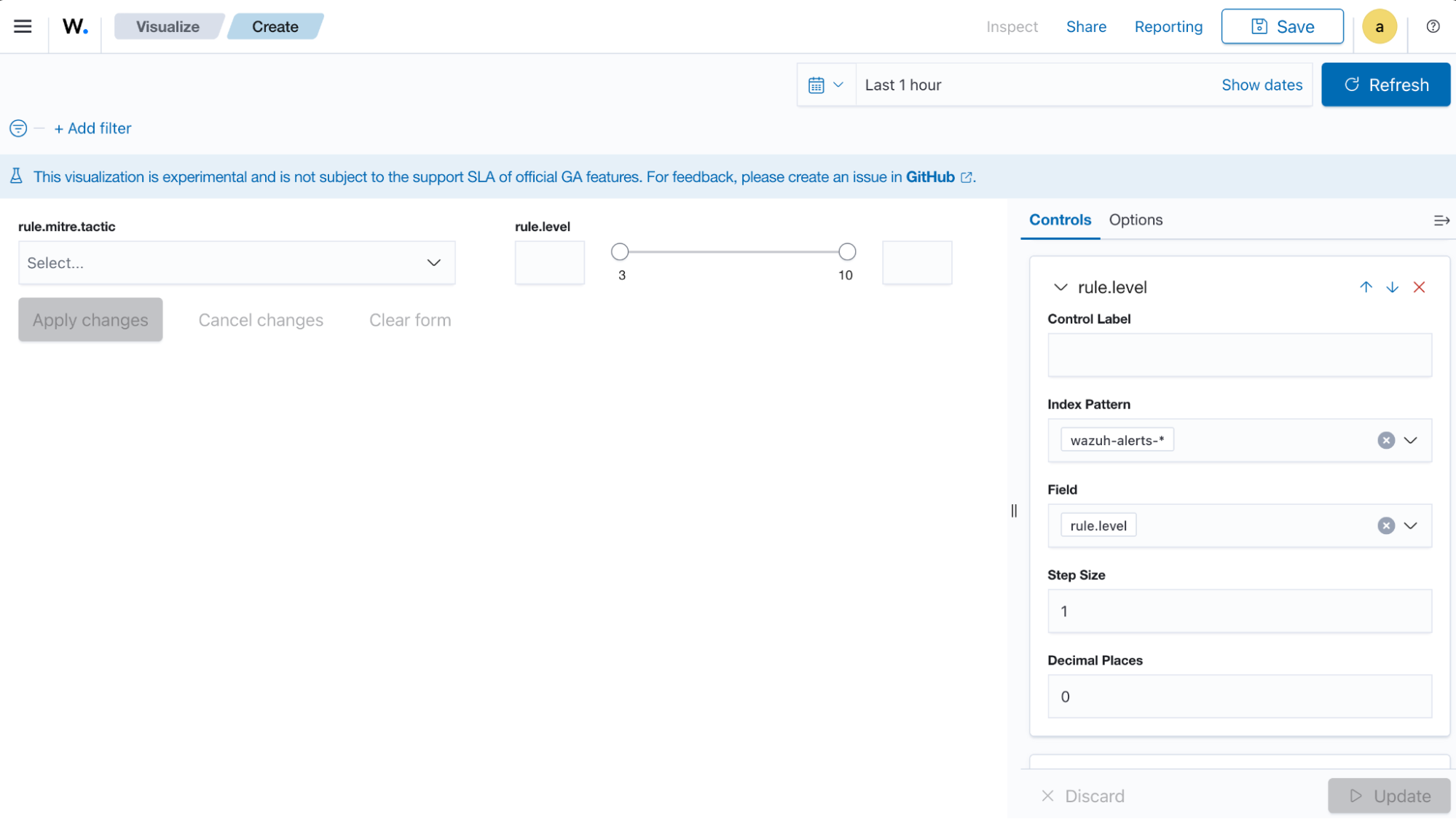Move rule.level control down with arrow icon
Image resolution: width=1456 pixels, height=819 pixels.
(1392, 287)
